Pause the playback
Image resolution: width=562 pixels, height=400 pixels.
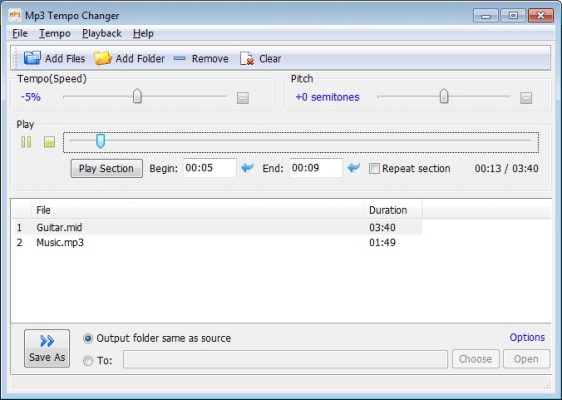(26, 142)
